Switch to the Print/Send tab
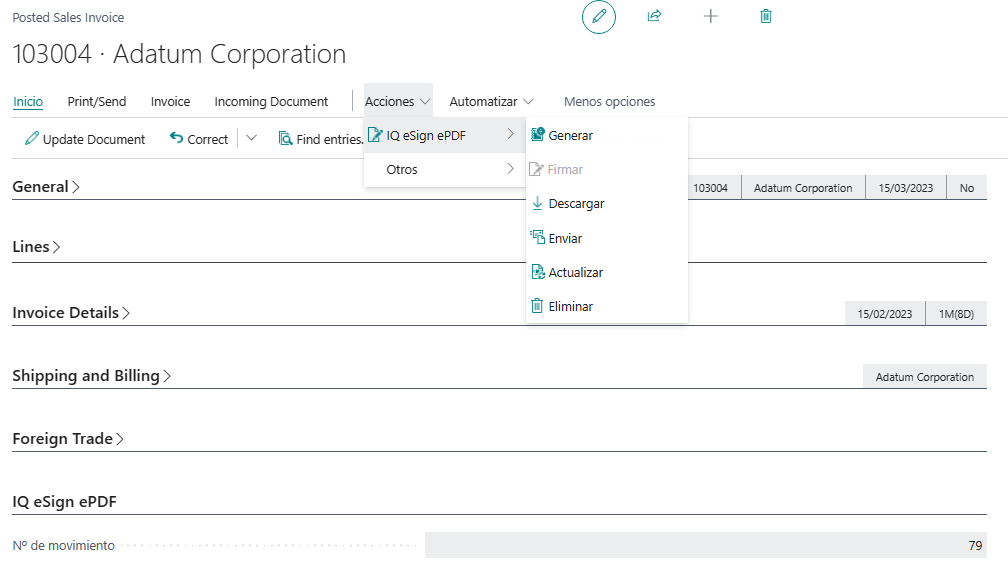The height and width of the screenshot is (588, 1008). click(97, 102)
